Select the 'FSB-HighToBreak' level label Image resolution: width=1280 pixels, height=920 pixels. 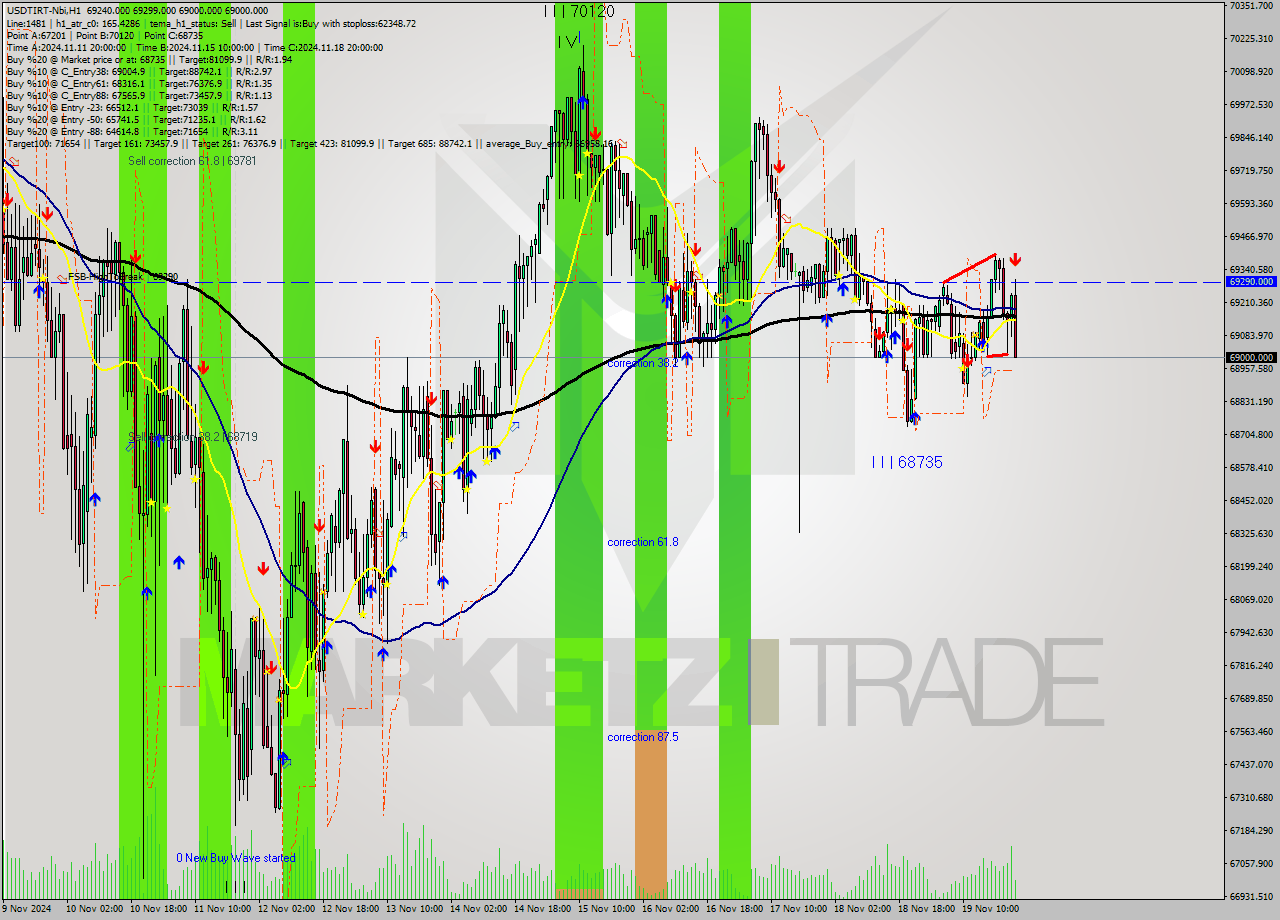point(123,276)
